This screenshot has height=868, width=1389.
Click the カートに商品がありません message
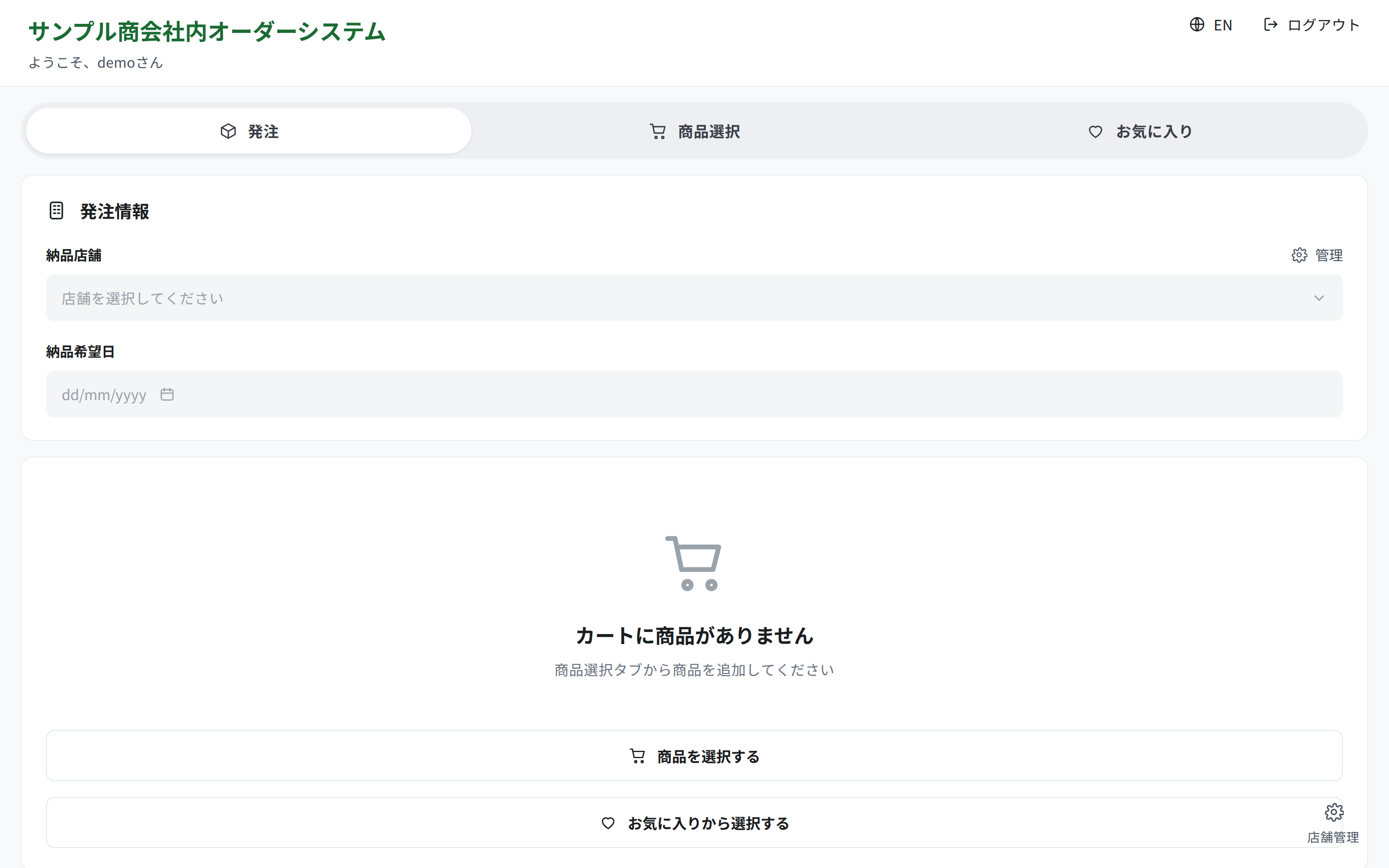point(694,635)
